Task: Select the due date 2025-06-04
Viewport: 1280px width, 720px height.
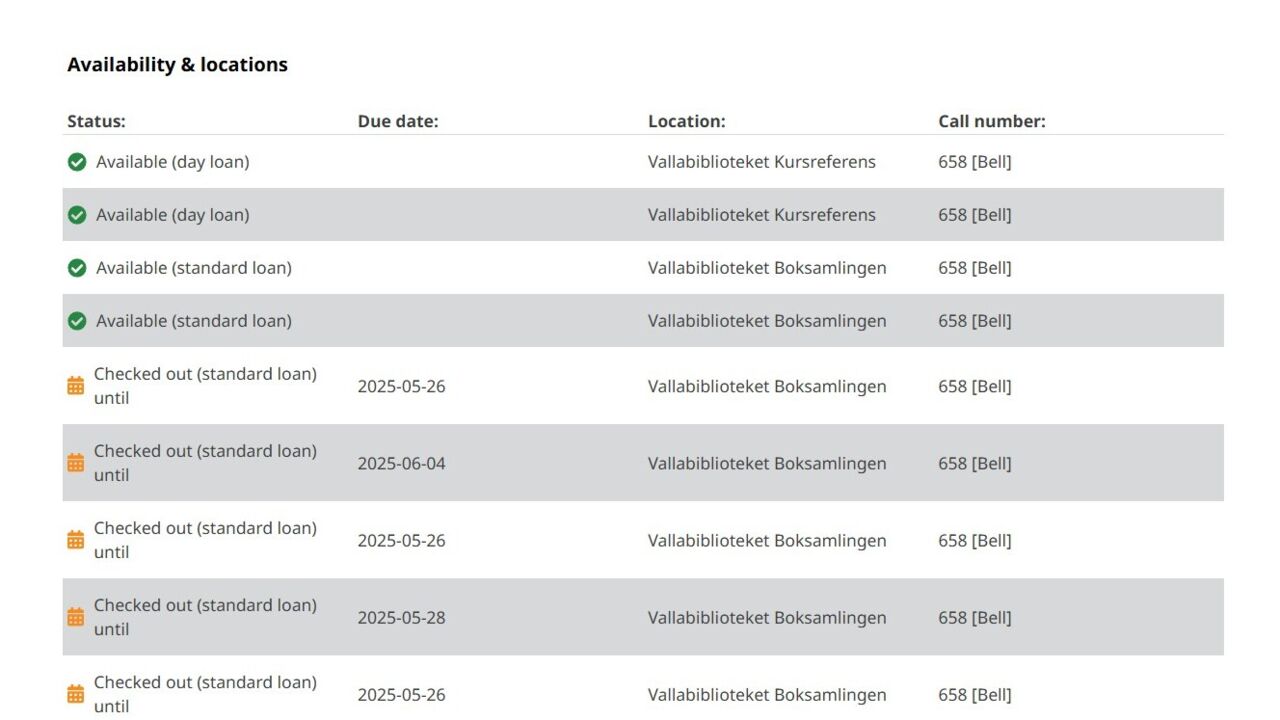Action: pos(401,464)
